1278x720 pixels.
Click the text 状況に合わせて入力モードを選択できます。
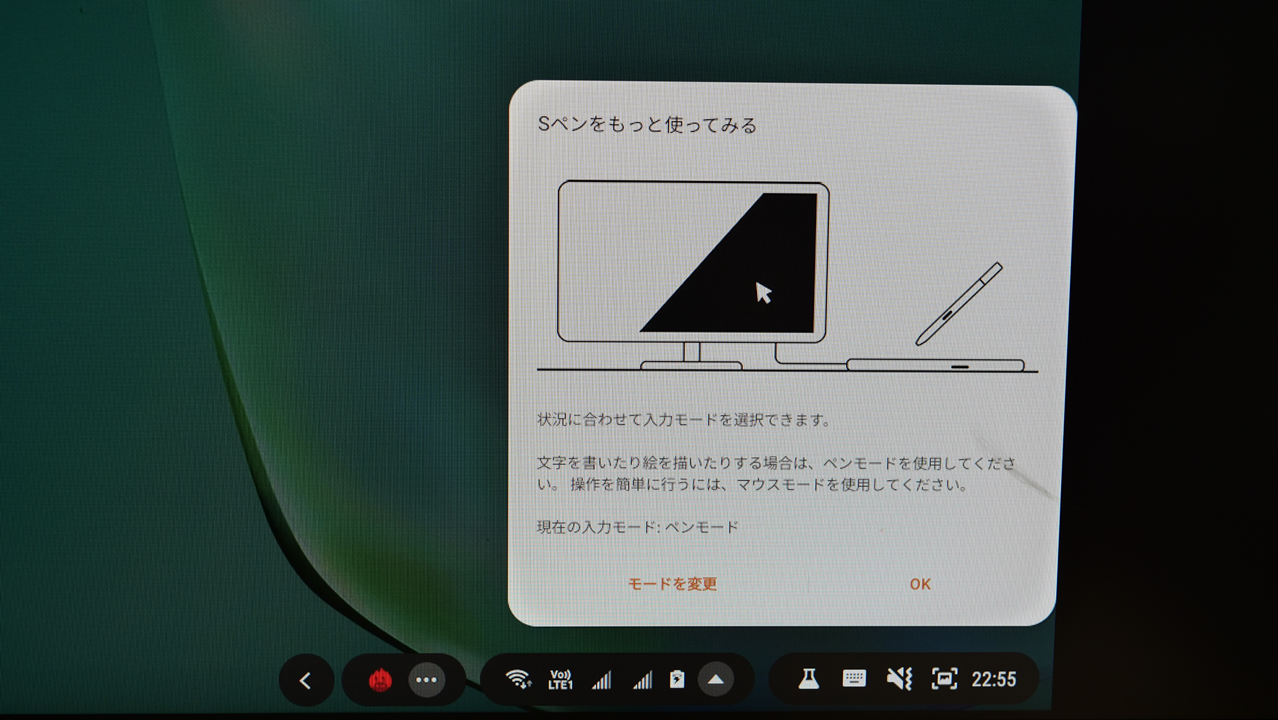point(684,420)
